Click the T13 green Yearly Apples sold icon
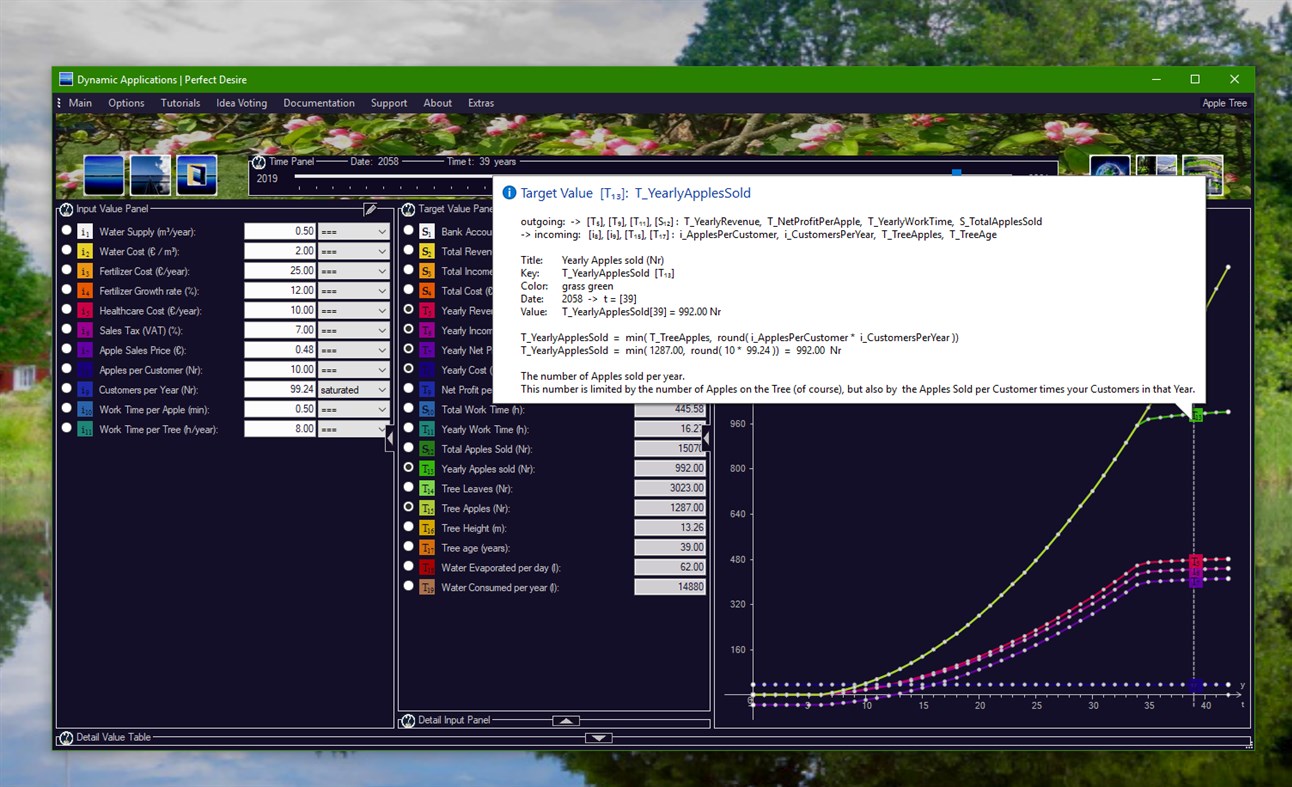 (427, 469)
